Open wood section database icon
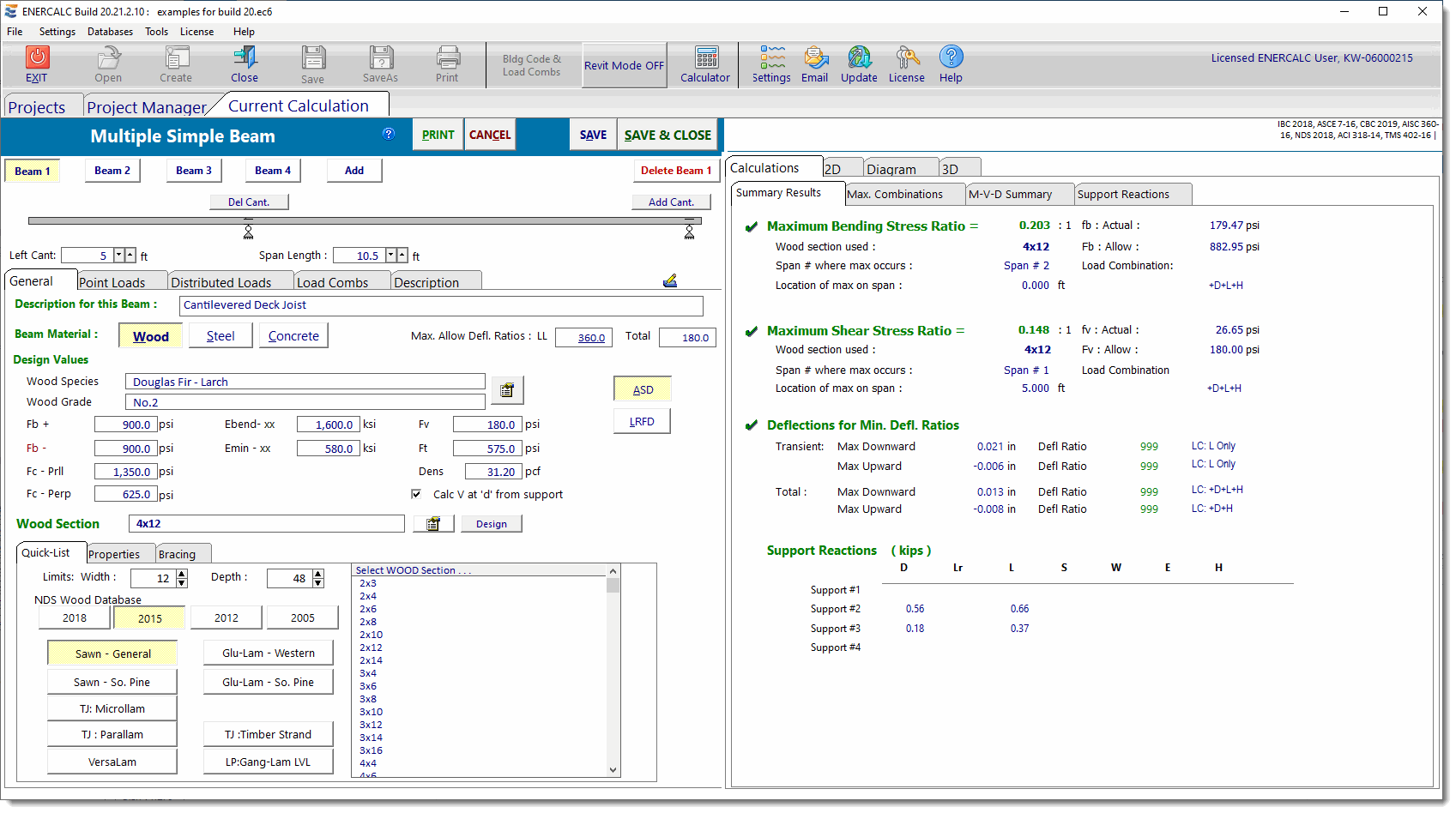 (433, 524)
